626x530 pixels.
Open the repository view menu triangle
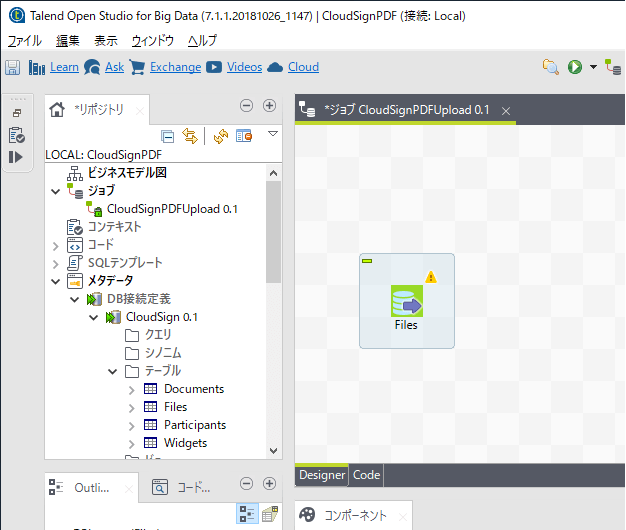[273, 134]
